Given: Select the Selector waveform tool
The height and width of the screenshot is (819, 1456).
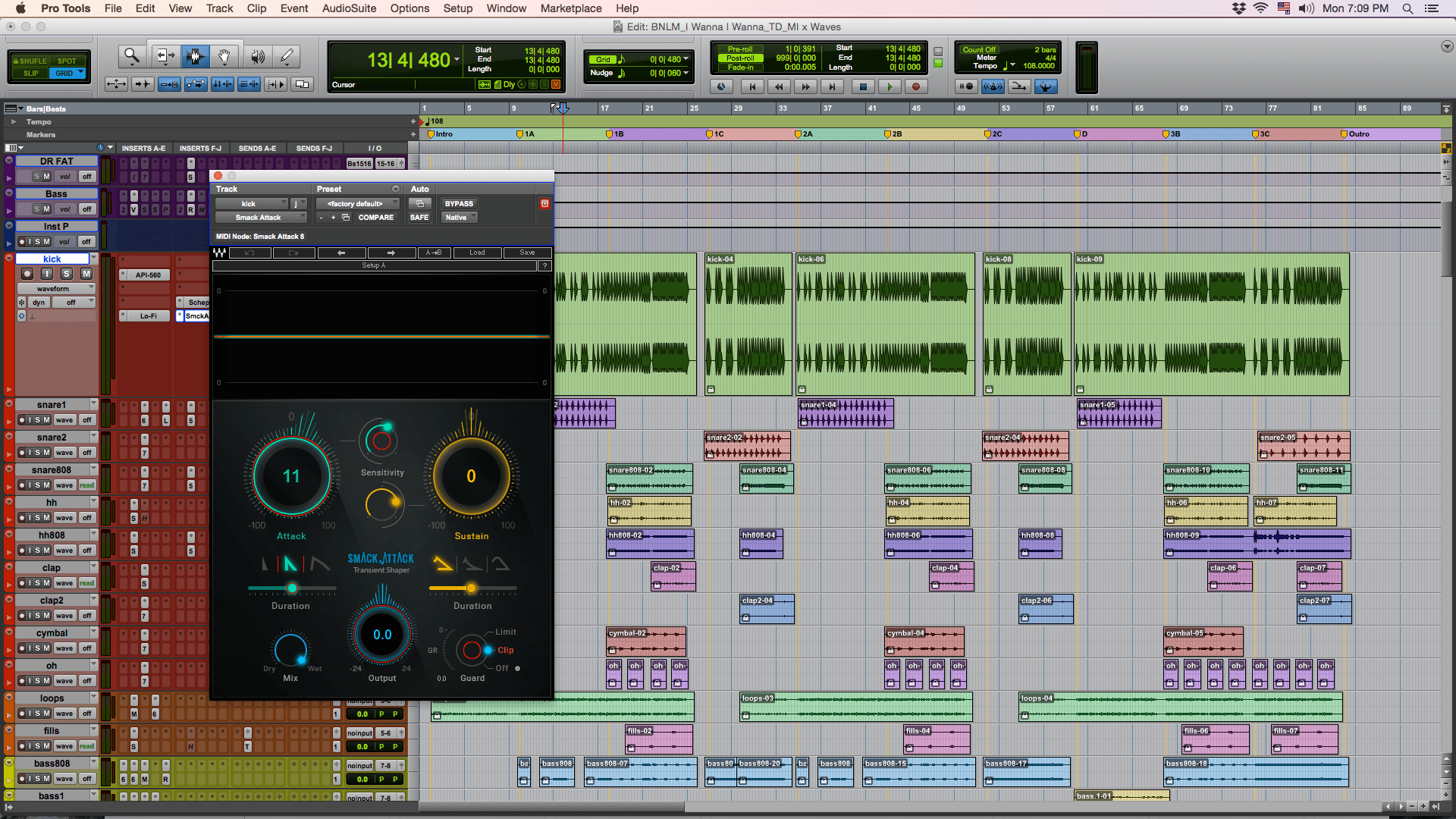Looking at the screenshot, I should coord(195,56).
